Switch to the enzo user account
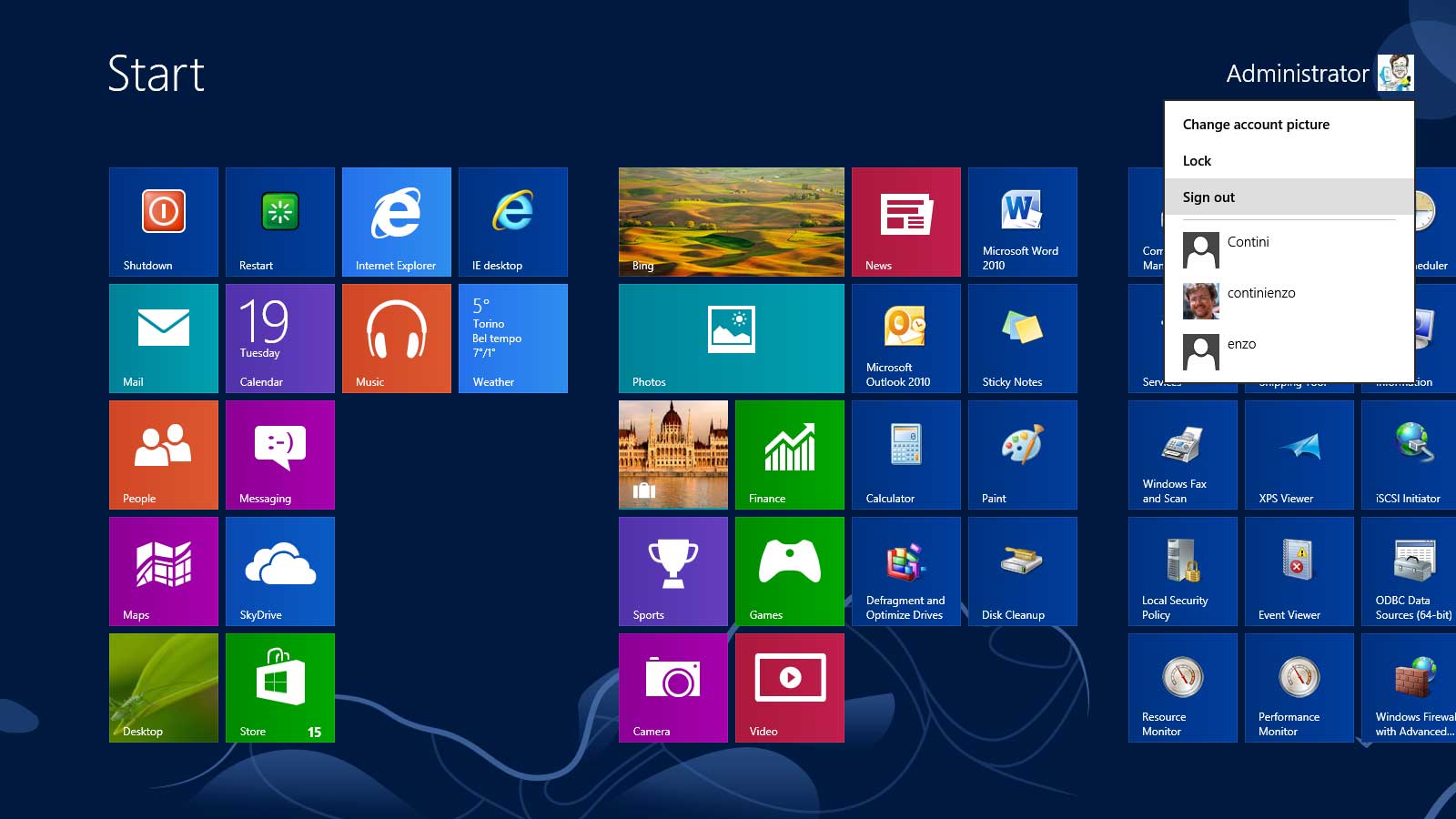This screenshot has width=1456, height=819. [1240, 345]
